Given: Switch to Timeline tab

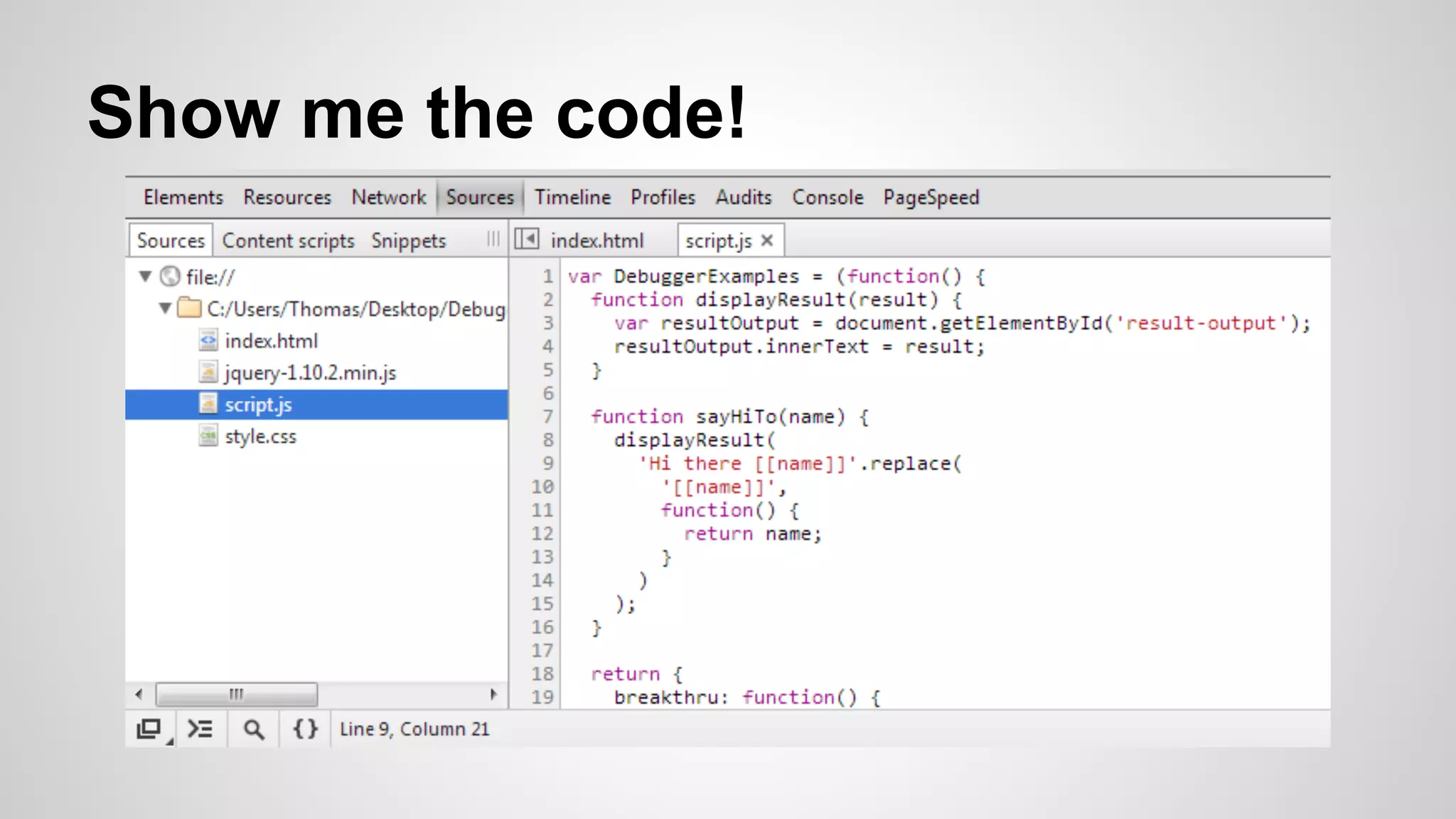Looking at the screenshot, I should (572, 197).
